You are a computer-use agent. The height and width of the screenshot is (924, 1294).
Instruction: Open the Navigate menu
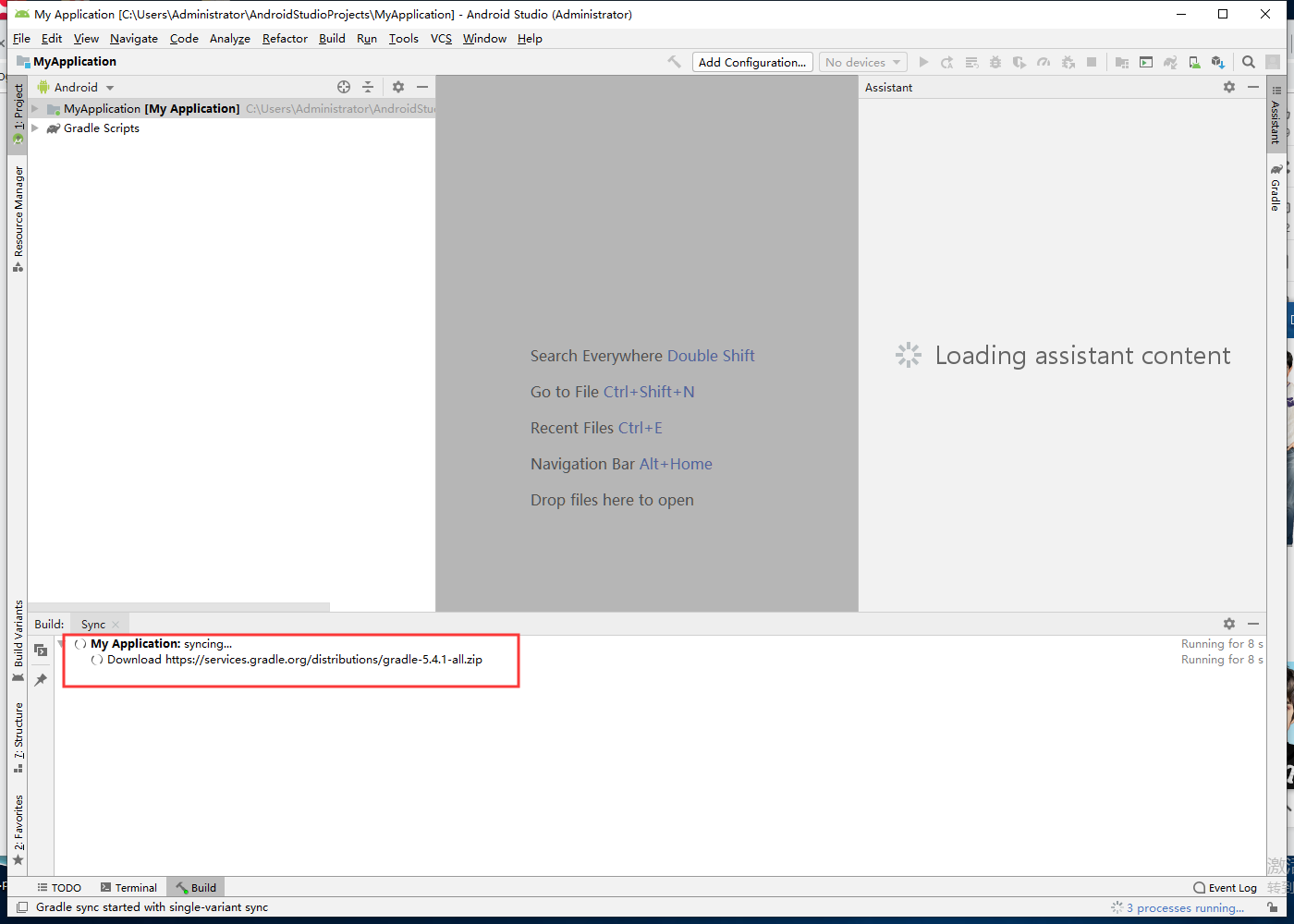point(134,38)
